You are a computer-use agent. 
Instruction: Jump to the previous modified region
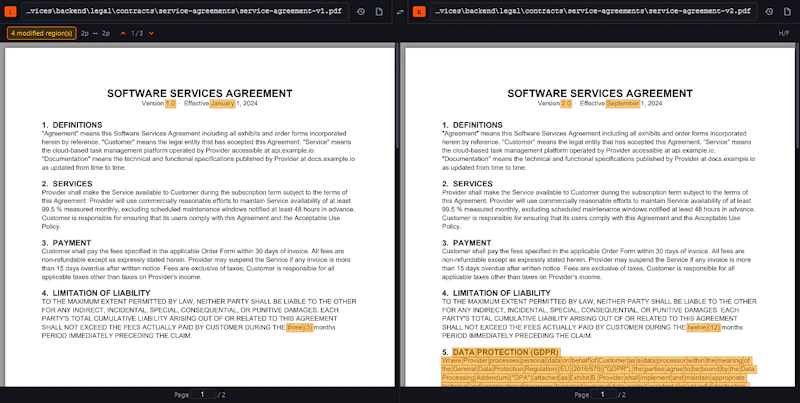point(123,33)
